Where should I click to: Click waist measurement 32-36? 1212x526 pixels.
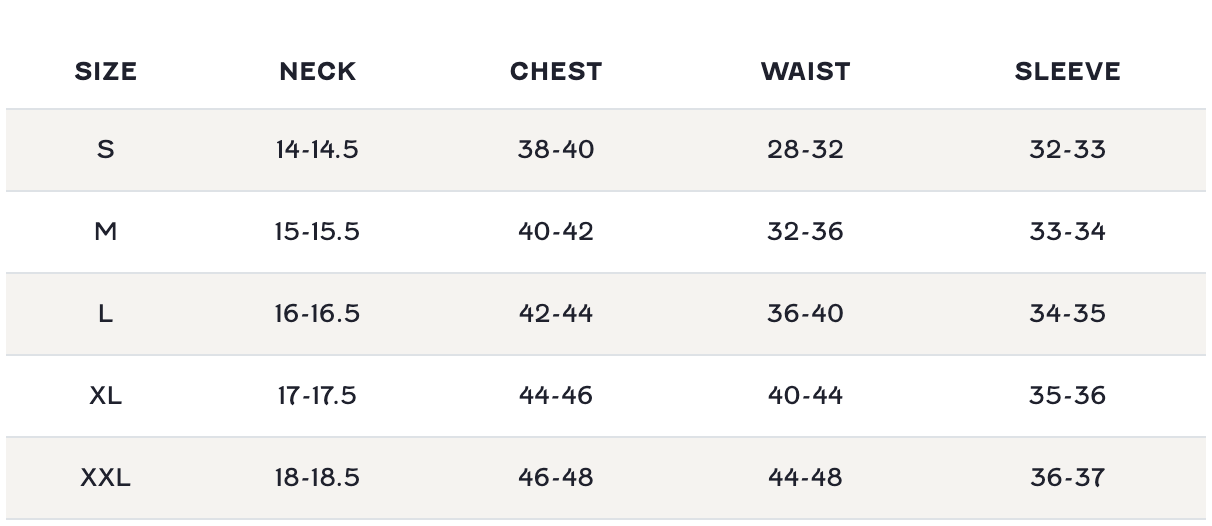click(x=805, y=232)
